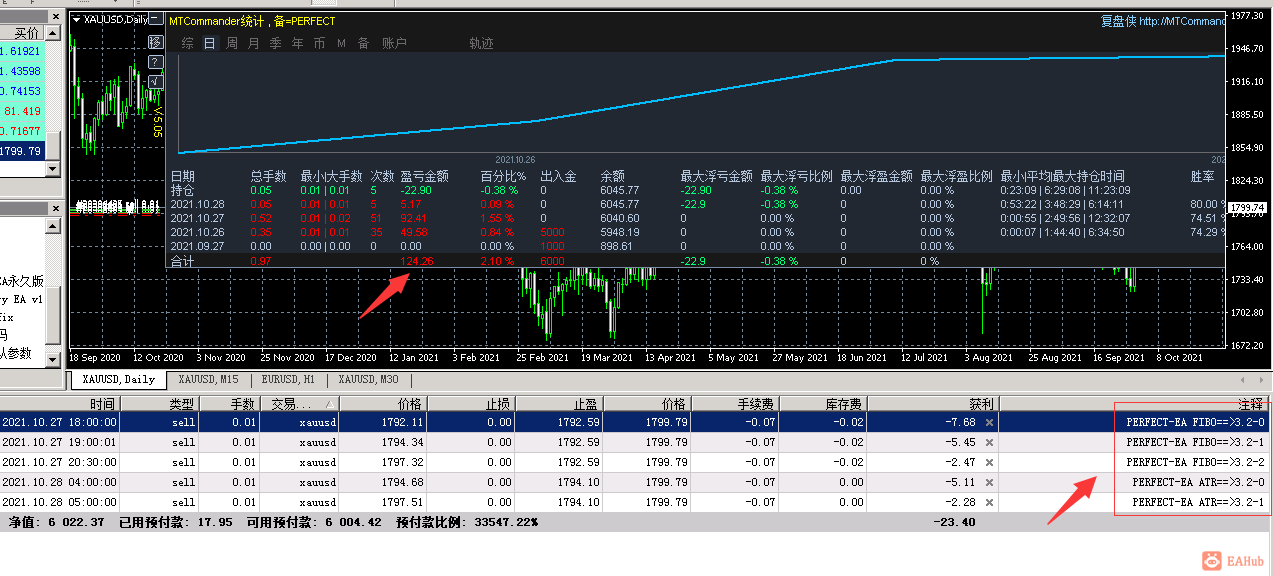Screen dimensions: 1273x576
Task: Click the dropdown arrow below the EA parameter list
Action: point(52,360)
